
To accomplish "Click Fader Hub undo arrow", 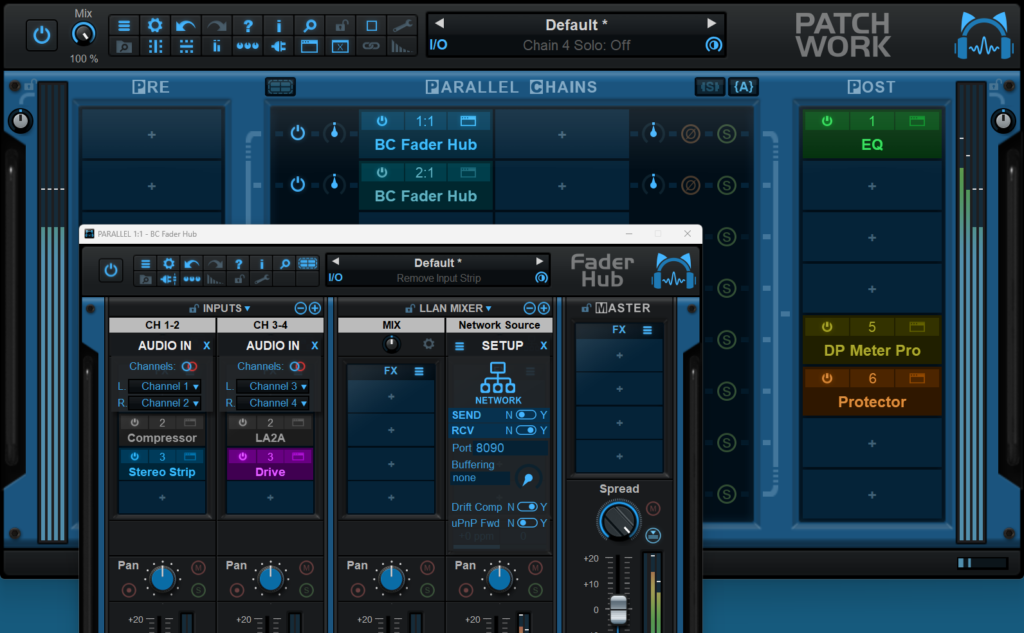I will coord(191,264).
